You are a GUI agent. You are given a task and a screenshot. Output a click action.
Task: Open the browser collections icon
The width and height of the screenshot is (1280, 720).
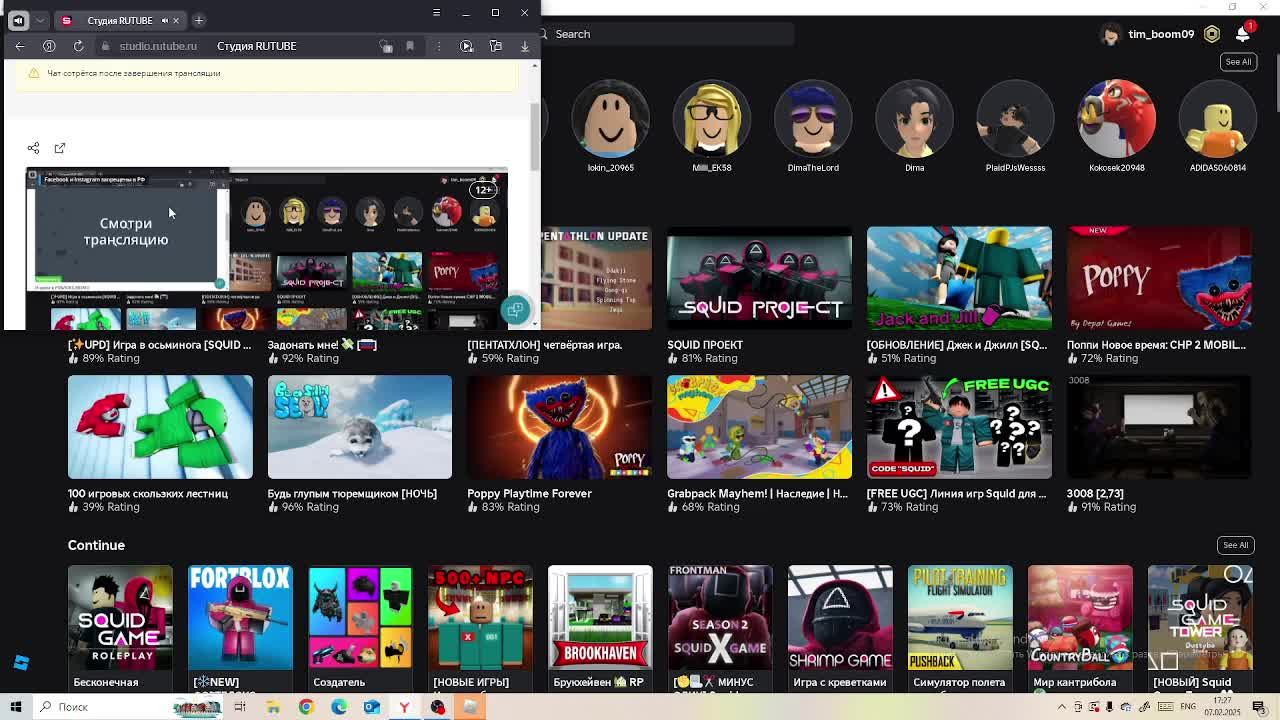point(496,46)
